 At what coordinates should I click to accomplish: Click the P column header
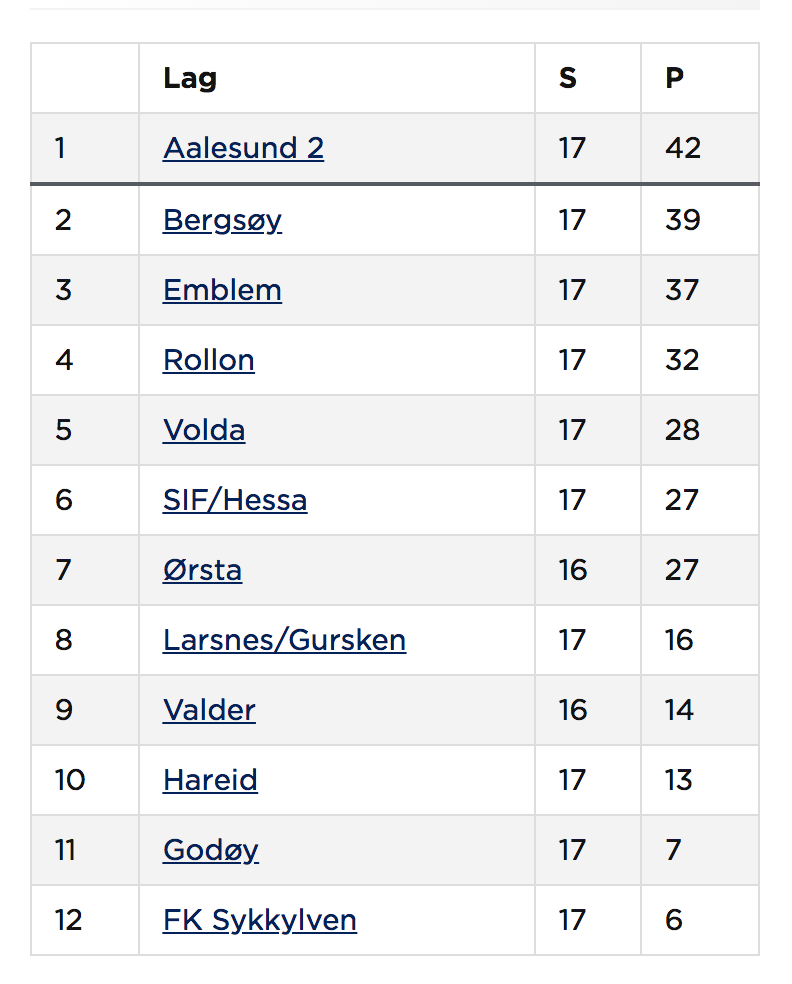point(675,78)
